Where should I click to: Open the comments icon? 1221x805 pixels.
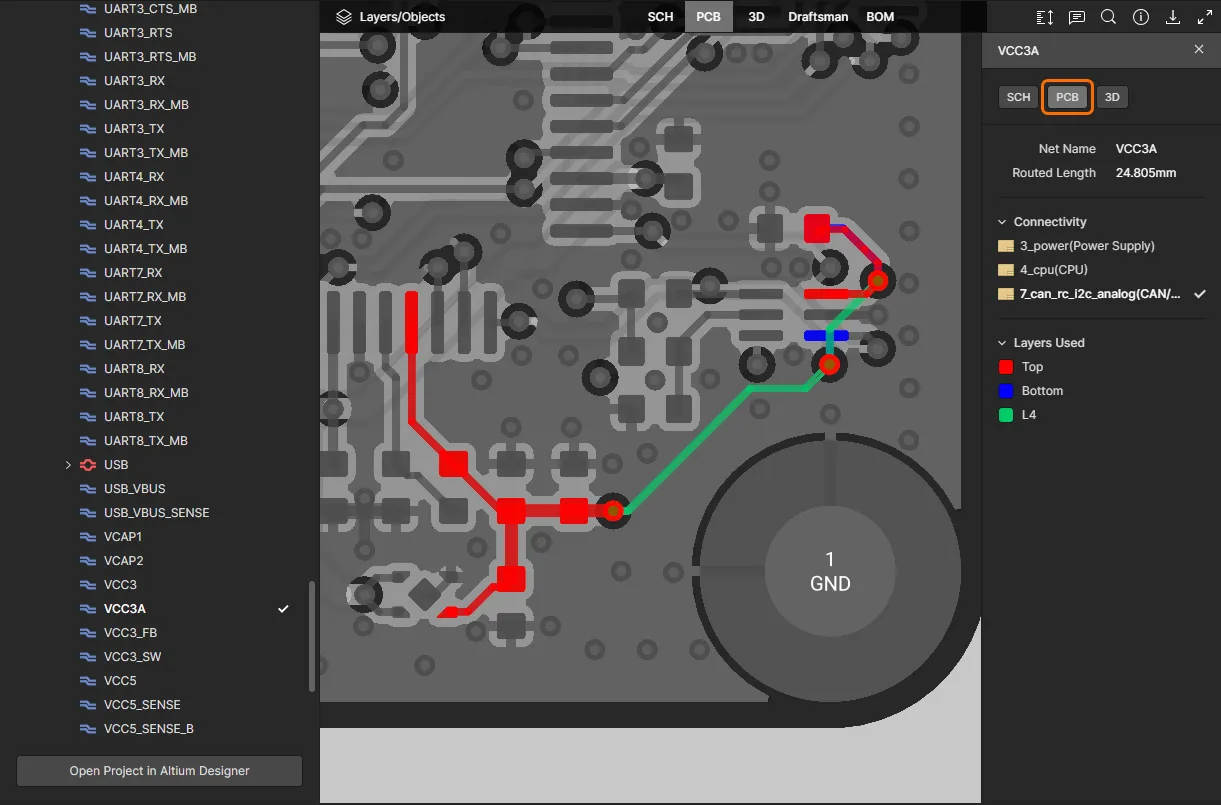click(x=1077, y=17)
